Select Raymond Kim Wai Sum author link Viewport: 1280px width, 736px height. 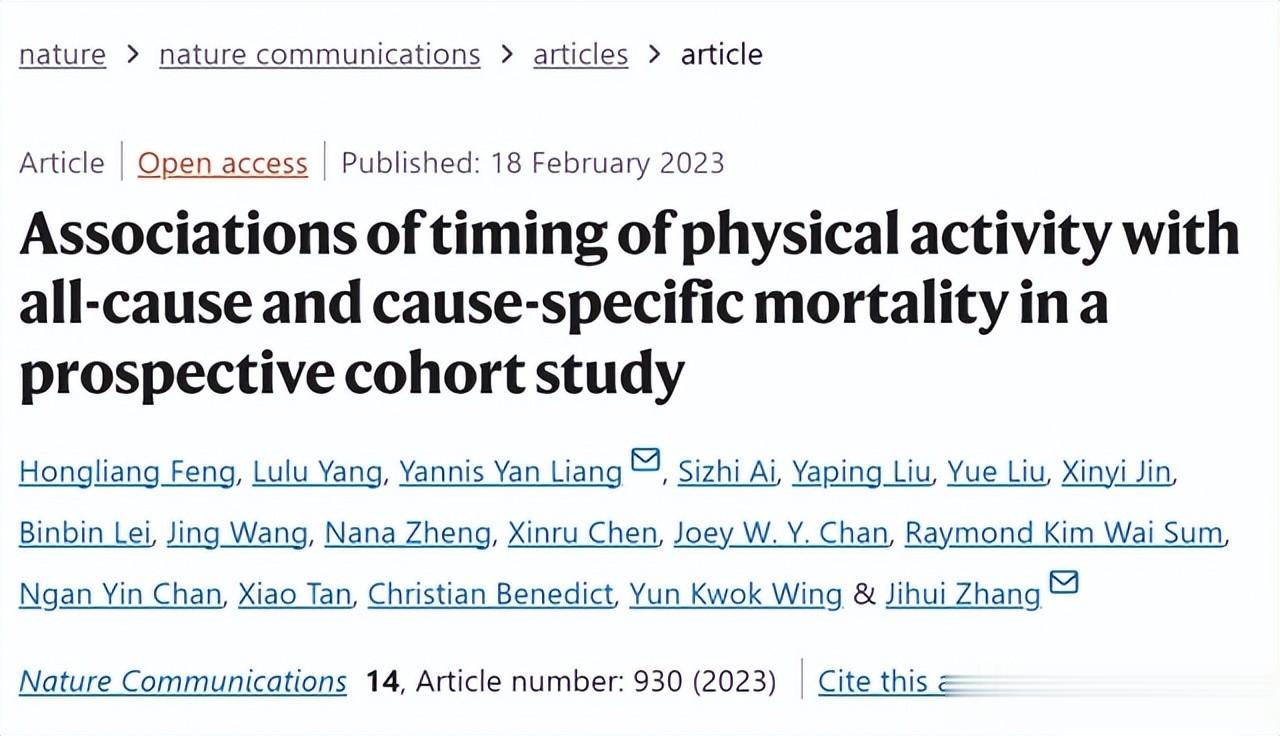point(1064,533)
